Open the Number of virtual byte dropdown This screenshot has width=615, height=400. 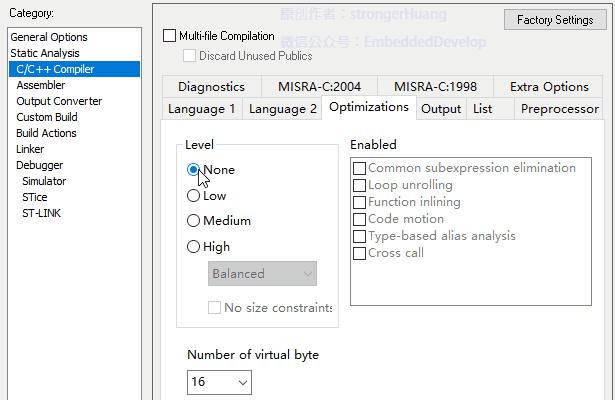[x=219, y=382]
